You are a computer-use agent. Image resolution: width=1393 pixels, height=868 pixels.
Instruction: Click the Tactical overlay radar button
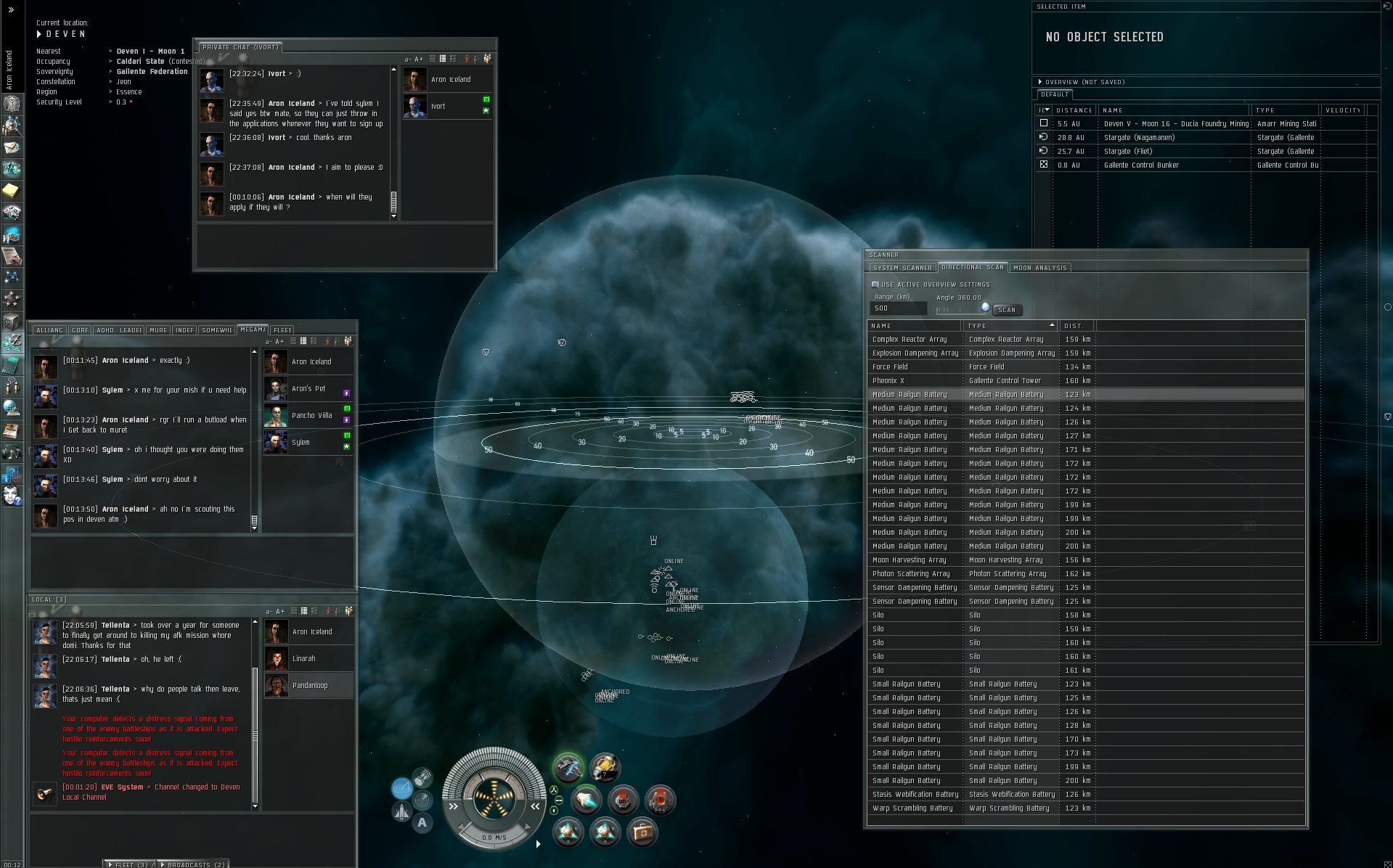click(x=422, y=801)
